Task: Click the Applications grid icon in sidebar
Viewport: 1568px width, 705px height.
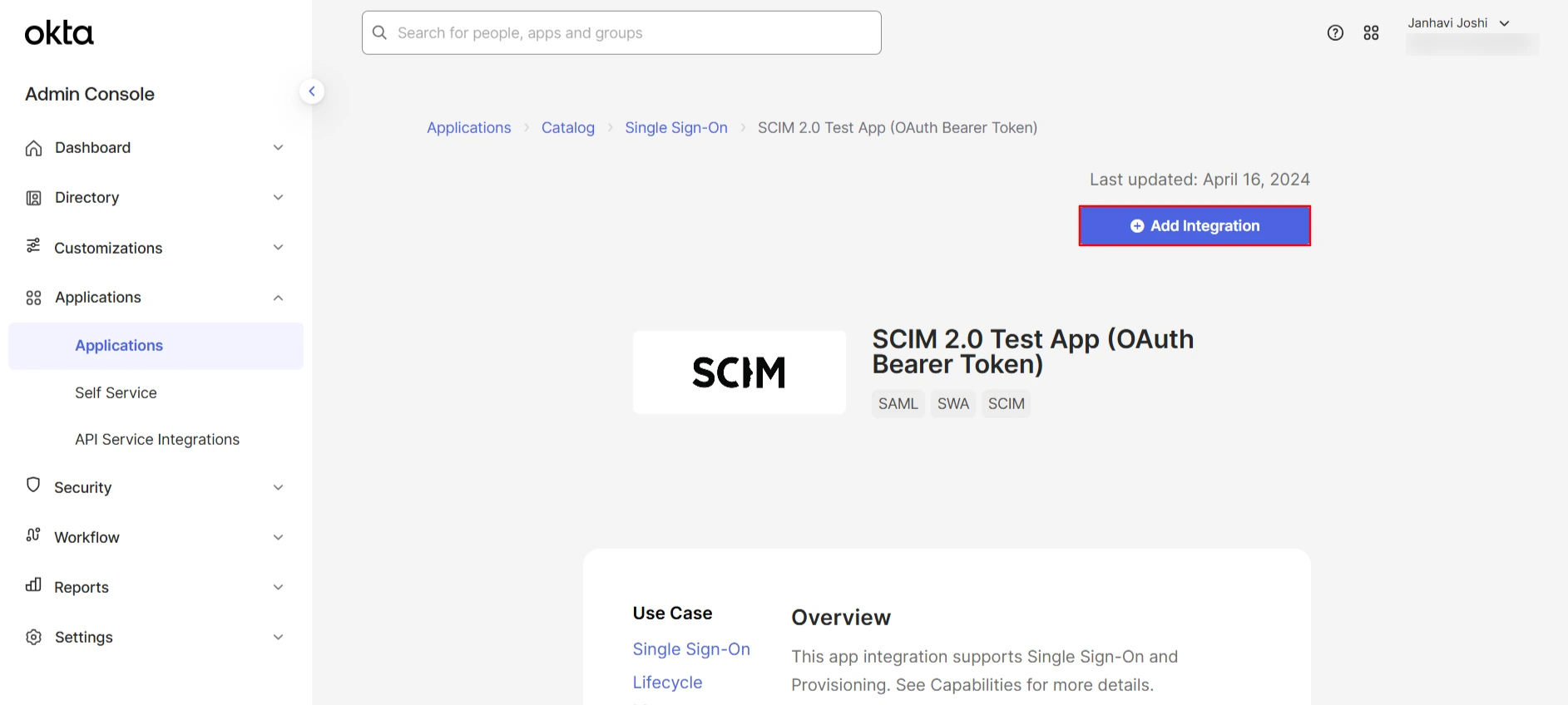Action: coord(33,298)
